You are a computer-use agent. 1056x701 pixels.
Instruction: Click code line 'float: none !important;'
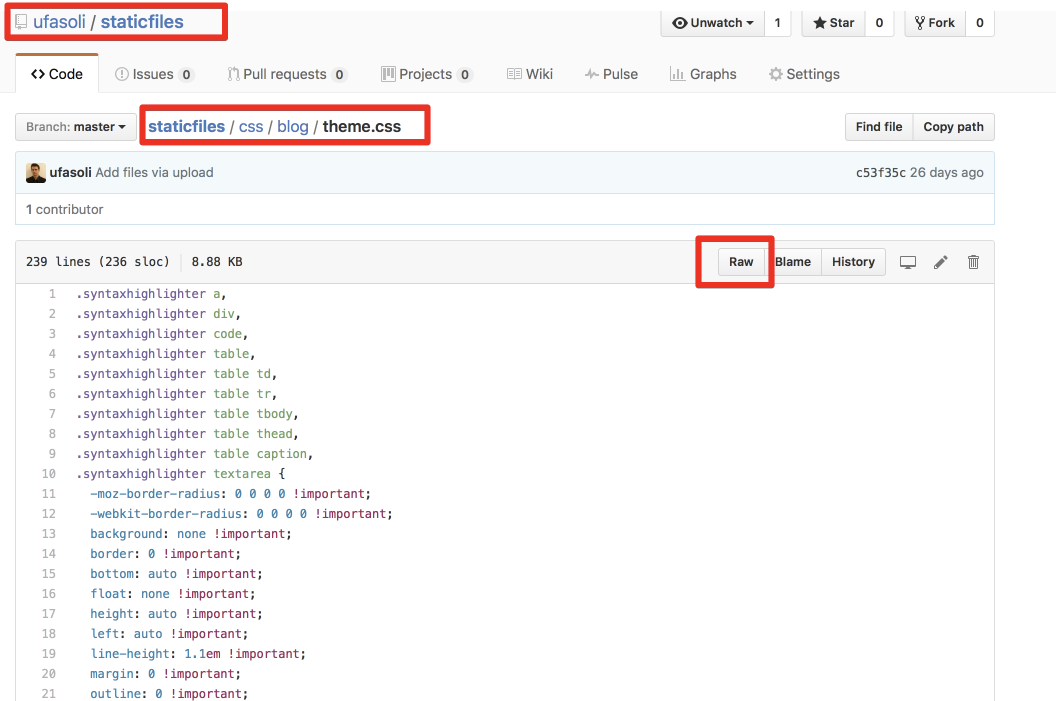(x=172, y=593)
